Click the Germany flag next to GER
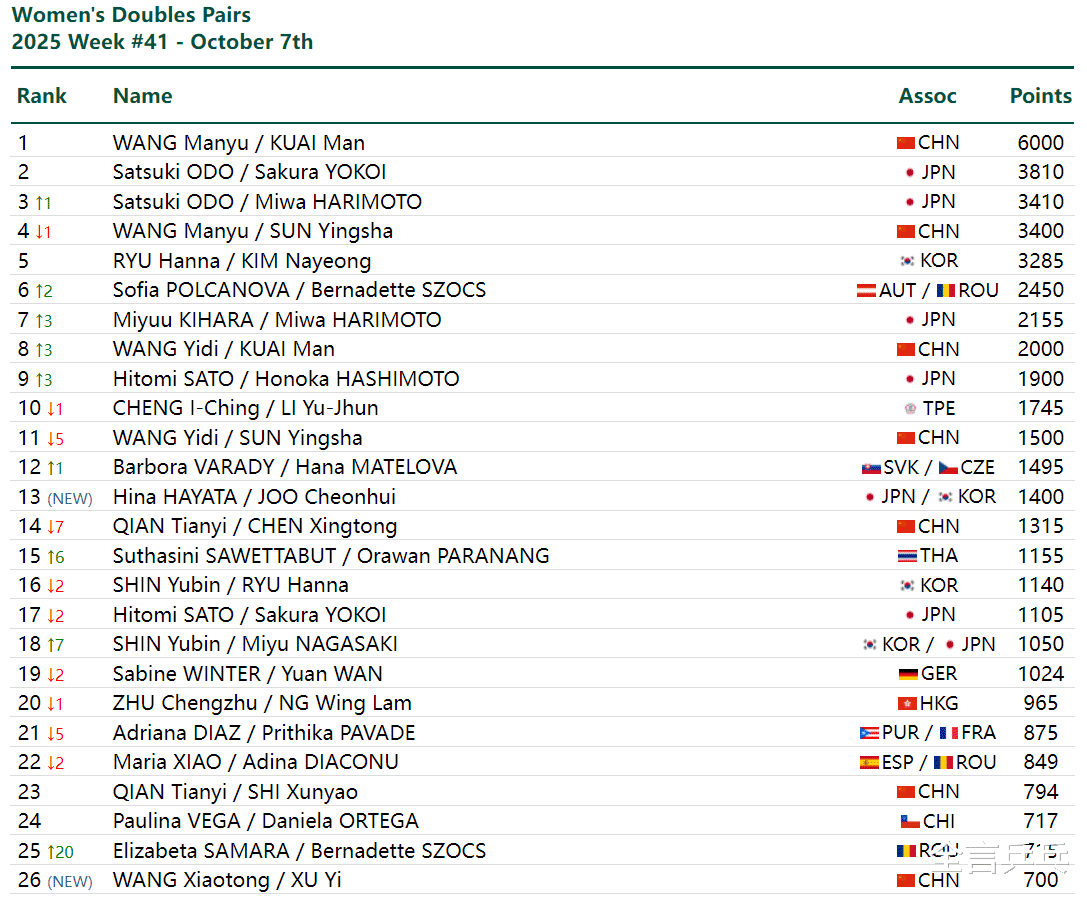The image size is (1087, 898). pyautogui.click(x=908, y=674)
